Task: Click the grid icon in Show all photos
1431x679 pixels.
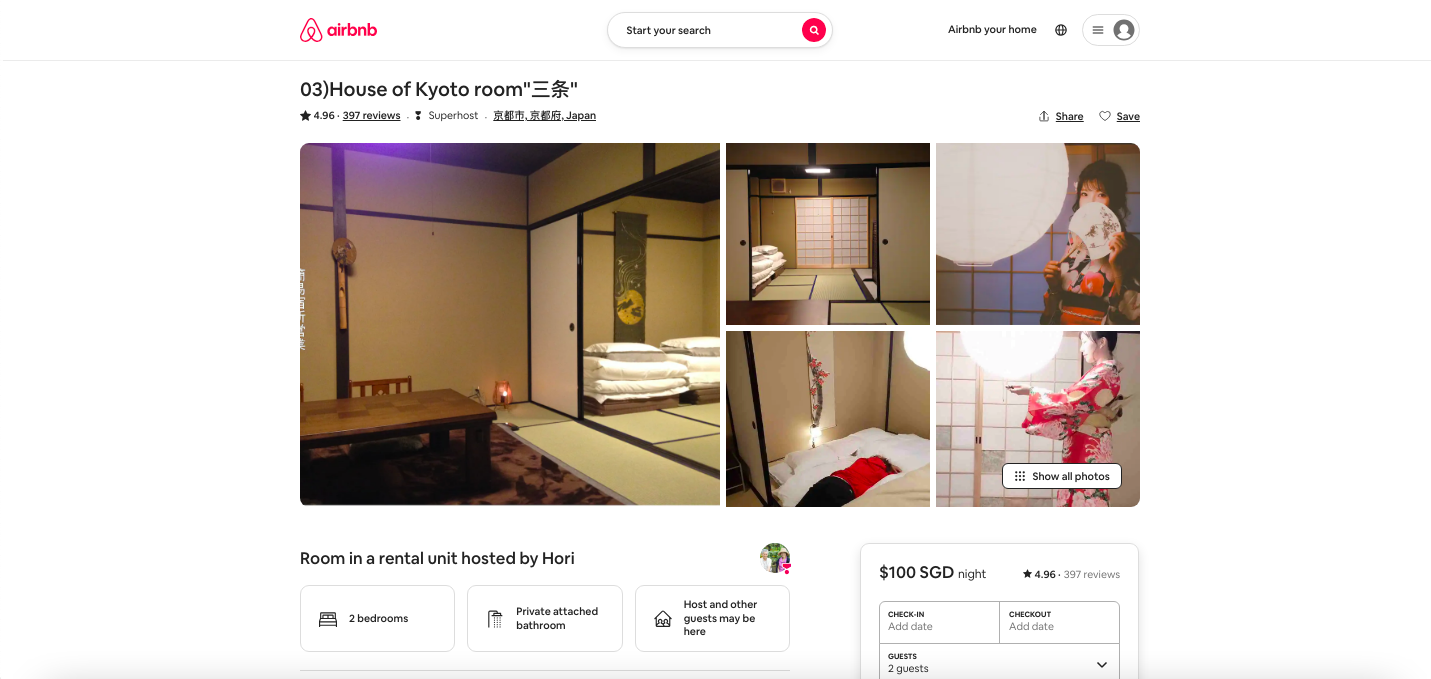Action: pos(1020,476)
